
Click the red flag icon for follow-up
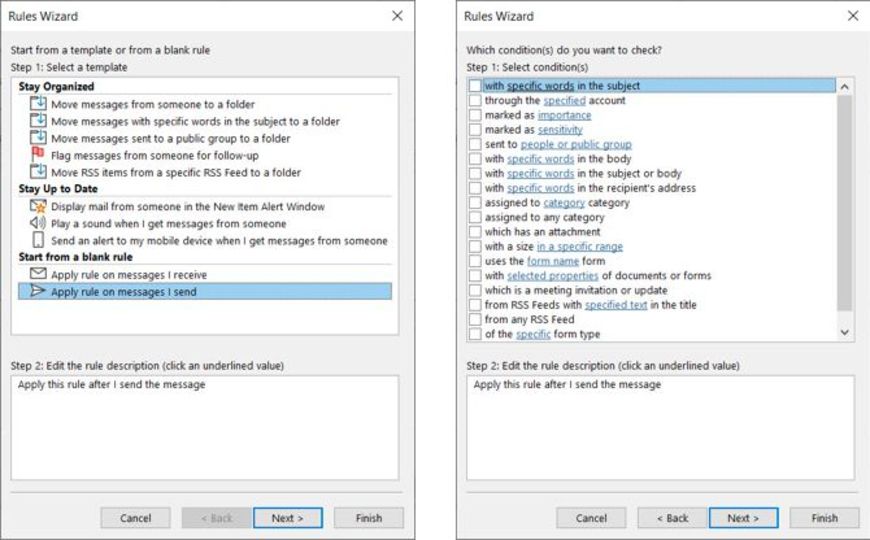click(38, 154)
